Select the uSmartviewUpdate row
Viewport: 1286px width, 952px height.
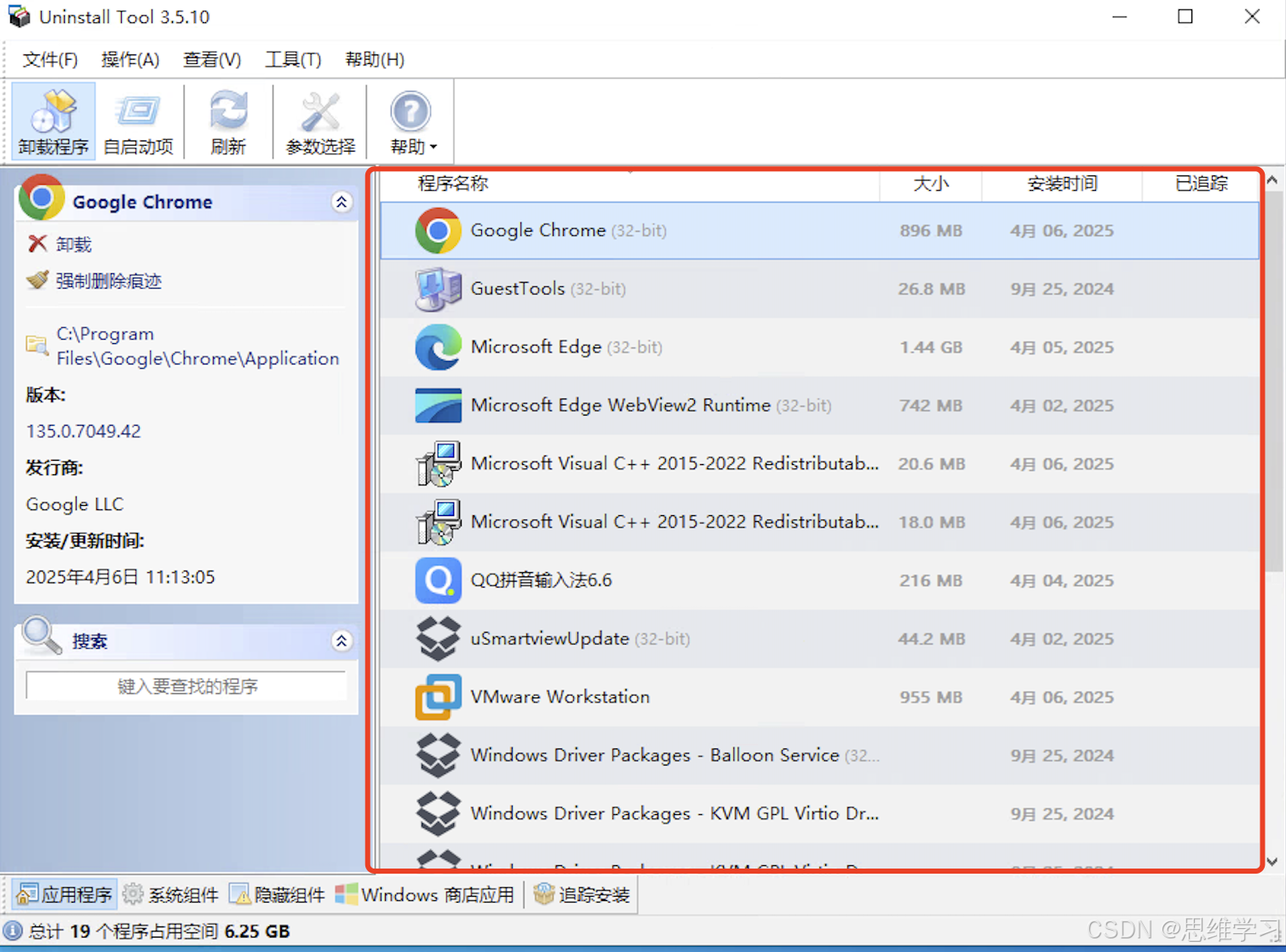819,639
